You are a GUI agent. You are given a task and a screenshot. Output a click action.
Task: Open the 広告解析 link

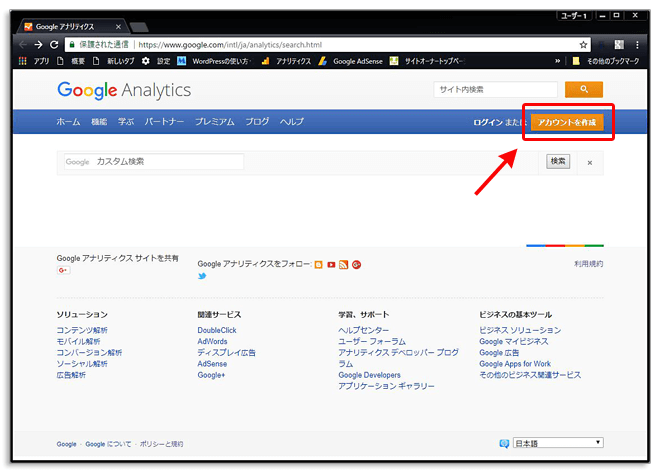[71, 375]
